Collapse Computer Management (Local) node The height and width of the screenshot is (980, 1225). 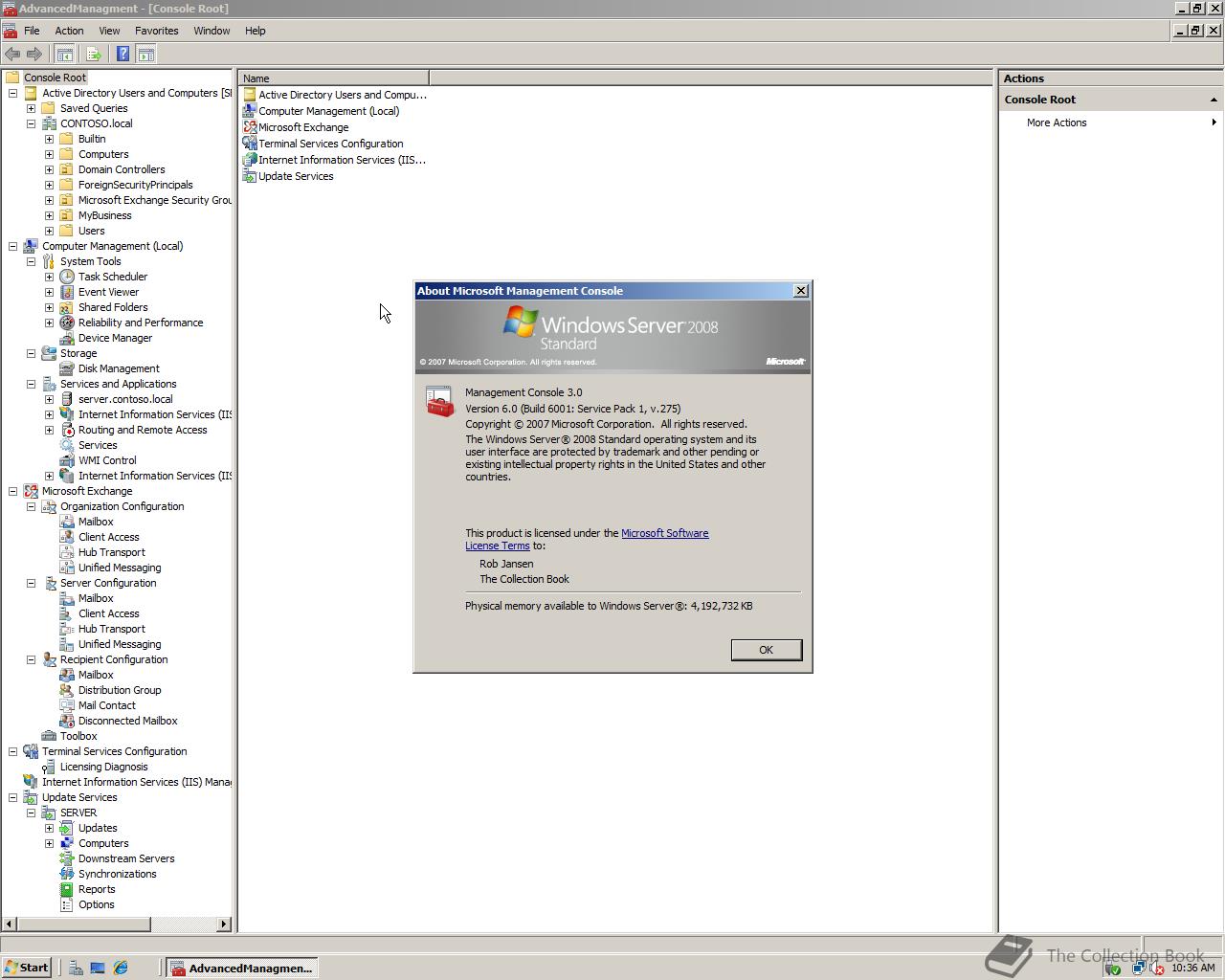pyautogui.click(x=12, y=246)
